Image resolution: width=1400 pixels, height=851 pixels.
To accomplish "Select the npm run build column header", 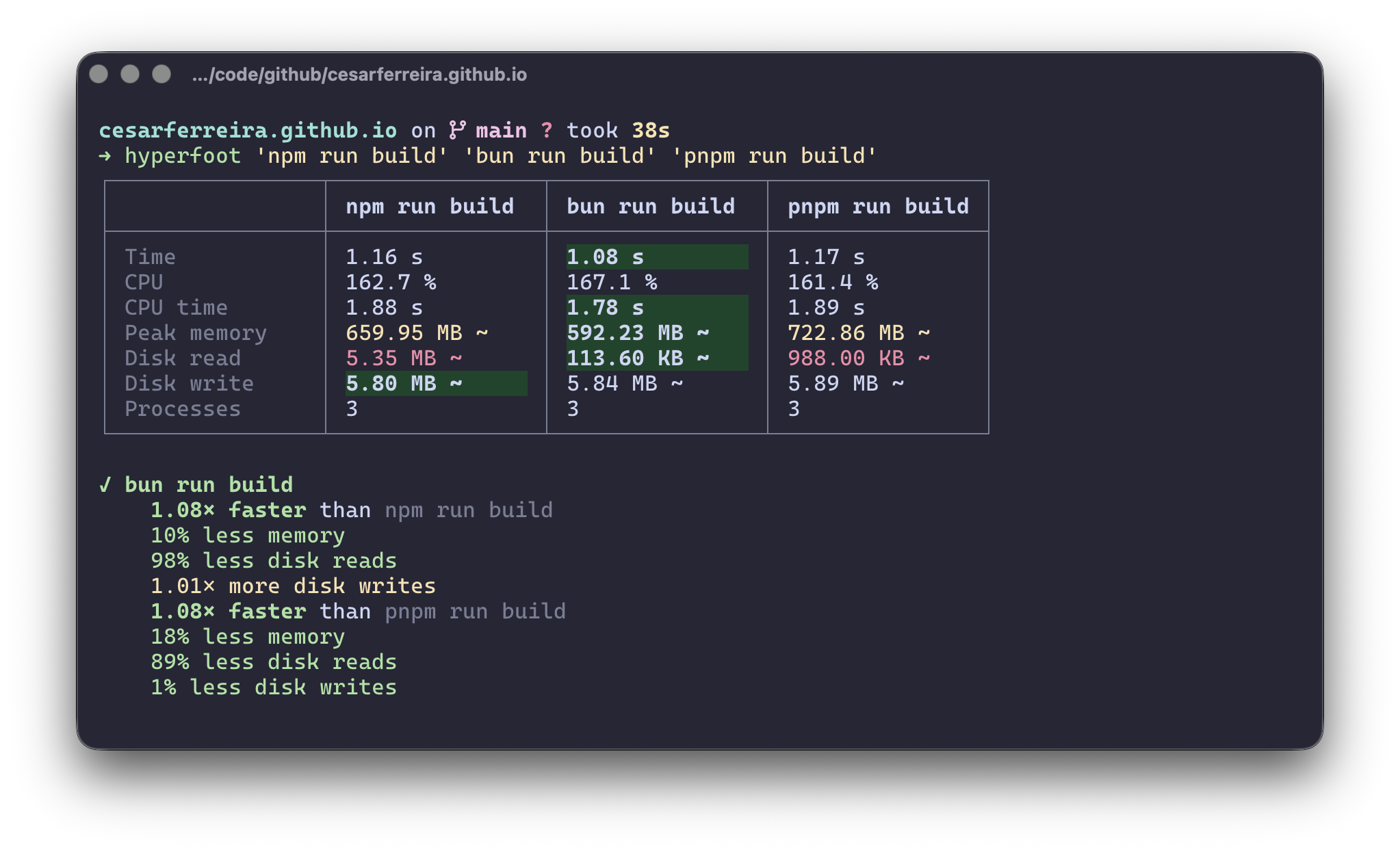I will click(430, 207).
